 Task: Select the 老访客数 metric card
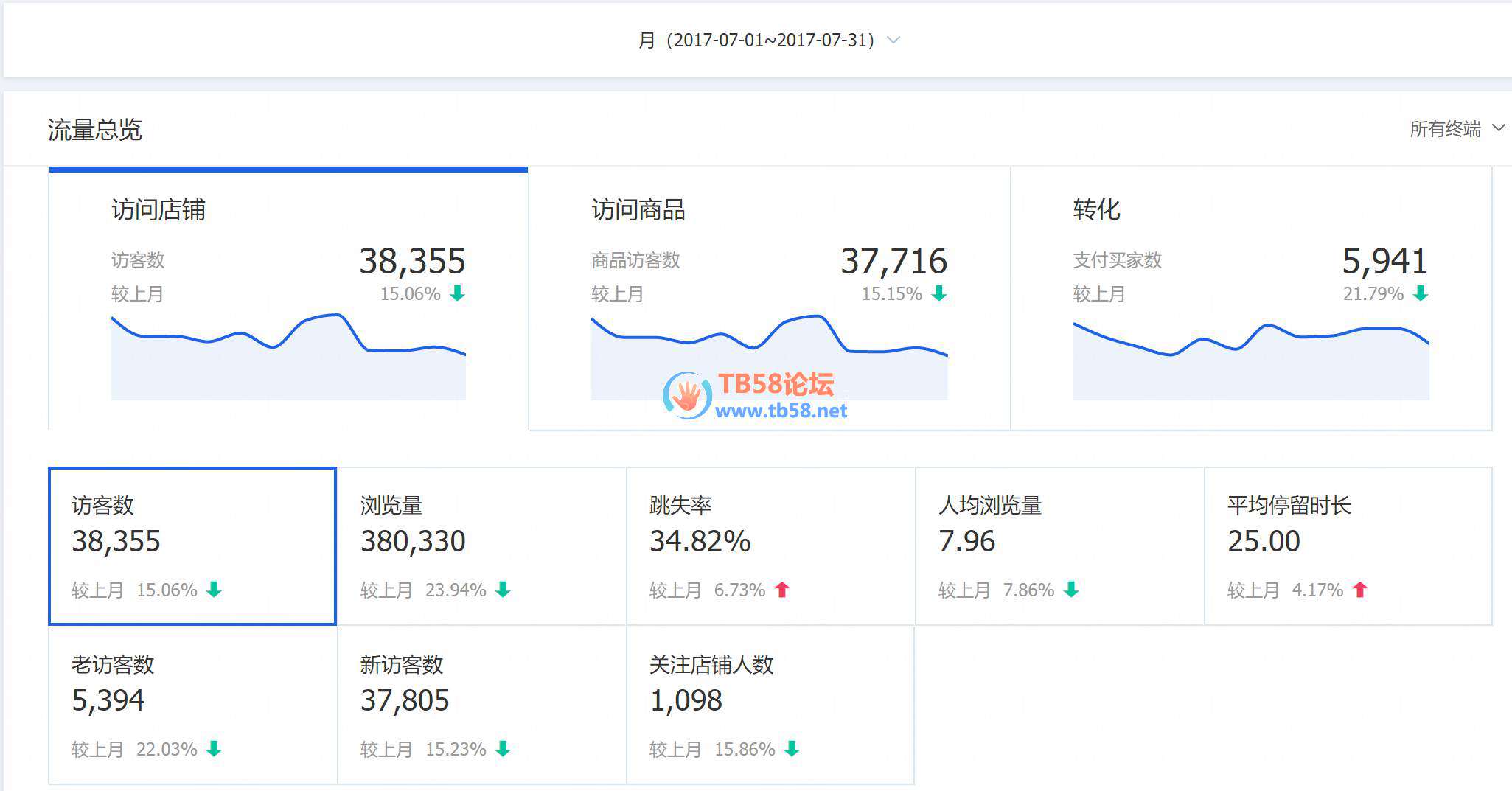[x=192, y=705]
